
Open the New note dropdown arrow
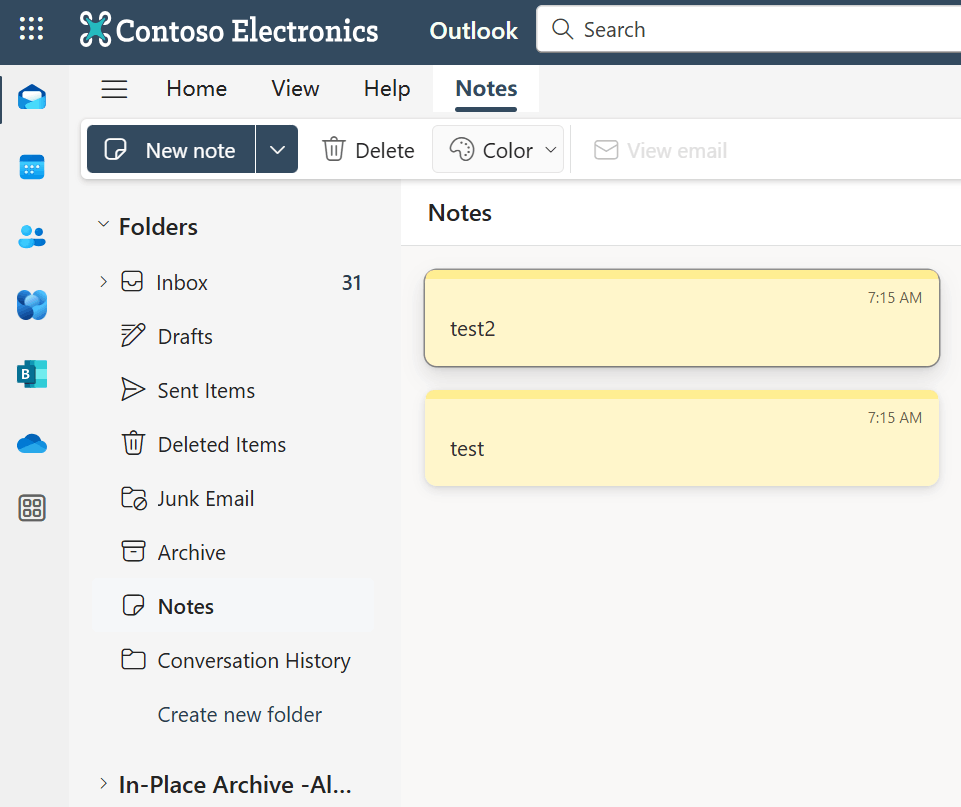point(277,150)
